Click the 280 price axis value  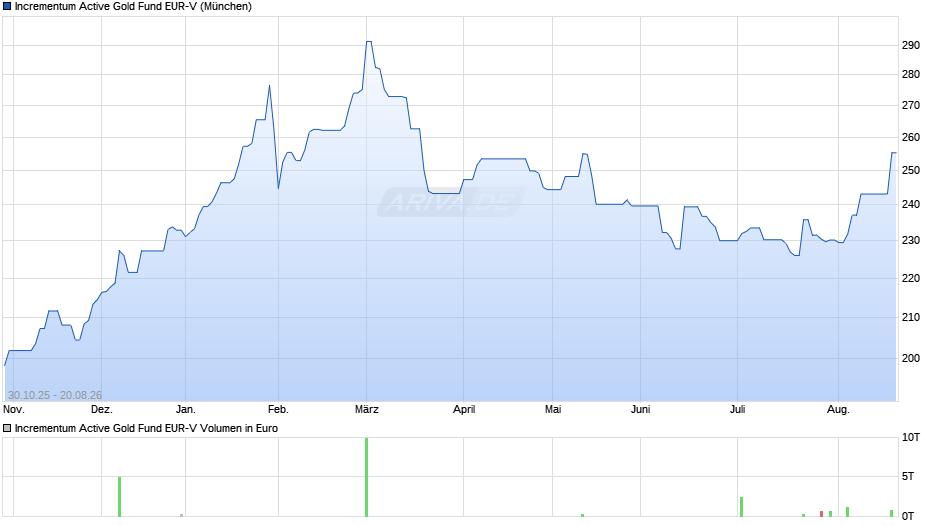[x=911, y=75]
